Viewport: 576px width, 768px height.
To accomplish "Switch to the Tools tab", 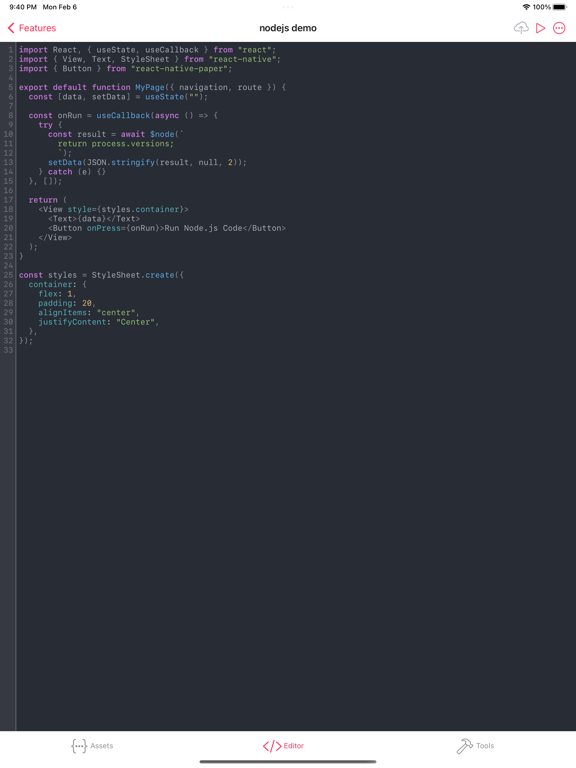I will [475, 745].
